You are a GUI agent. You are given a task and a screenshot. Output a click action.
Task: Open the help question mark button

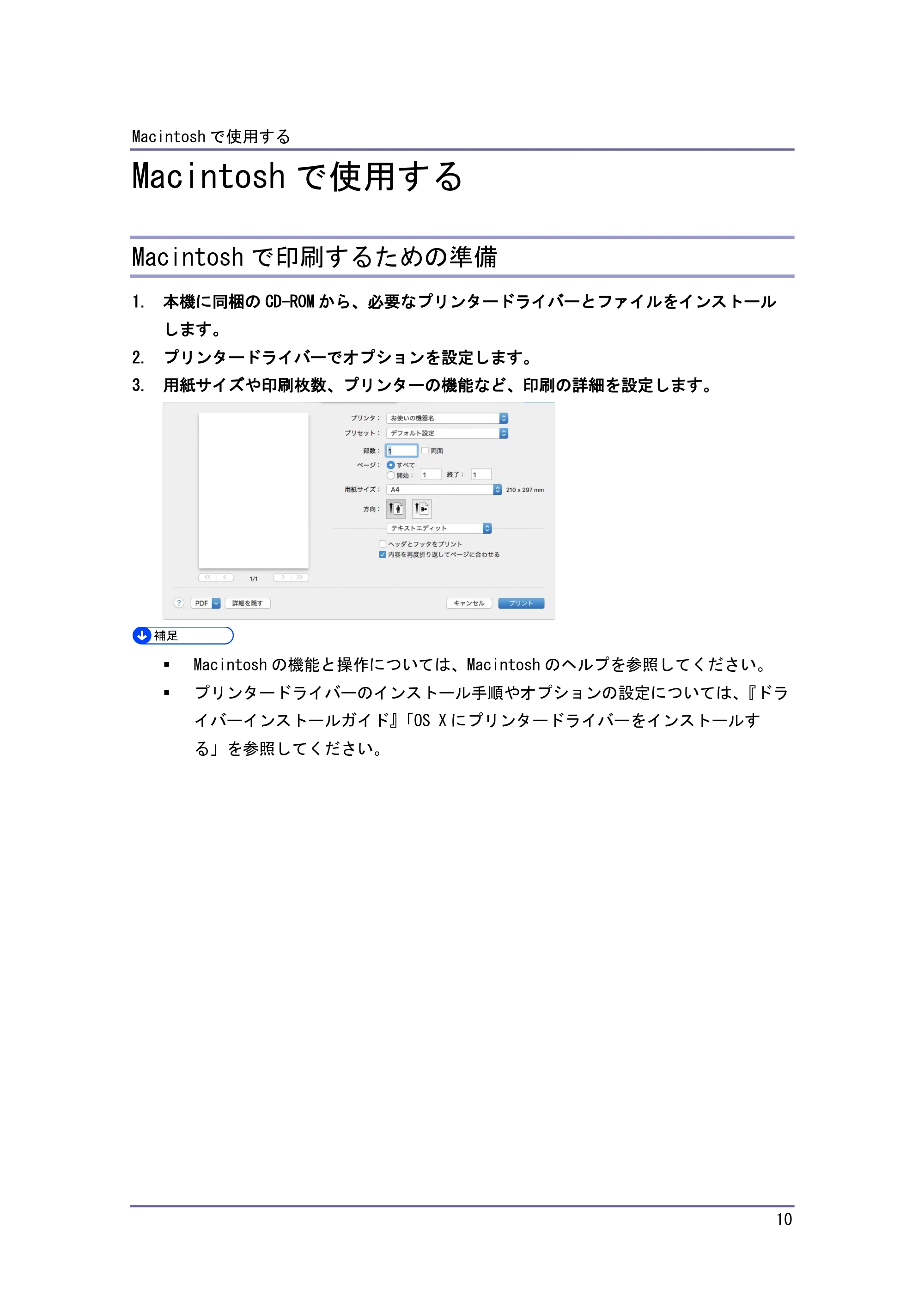pyautogui.click(x=179, y=603)
